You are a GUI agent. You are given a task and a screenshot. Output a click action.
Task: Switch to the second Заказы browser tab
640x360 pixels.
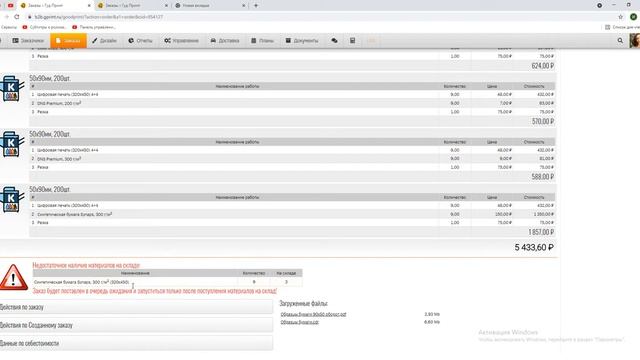pos(133,6)
